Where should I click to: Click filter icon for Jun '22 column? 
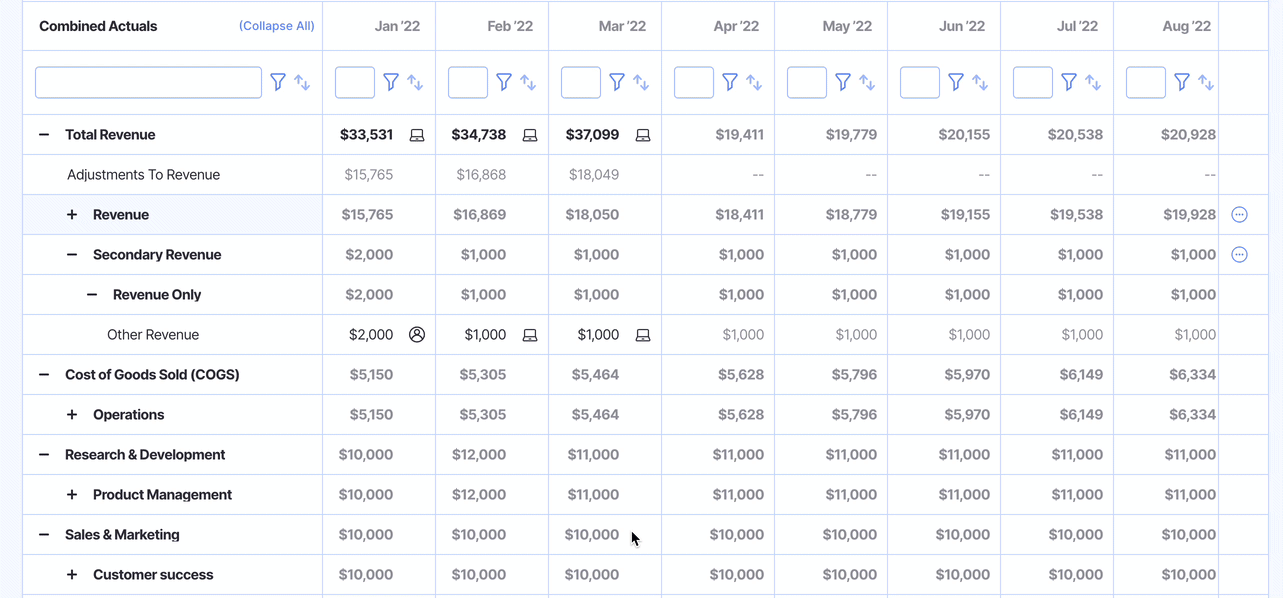[956, 82]
